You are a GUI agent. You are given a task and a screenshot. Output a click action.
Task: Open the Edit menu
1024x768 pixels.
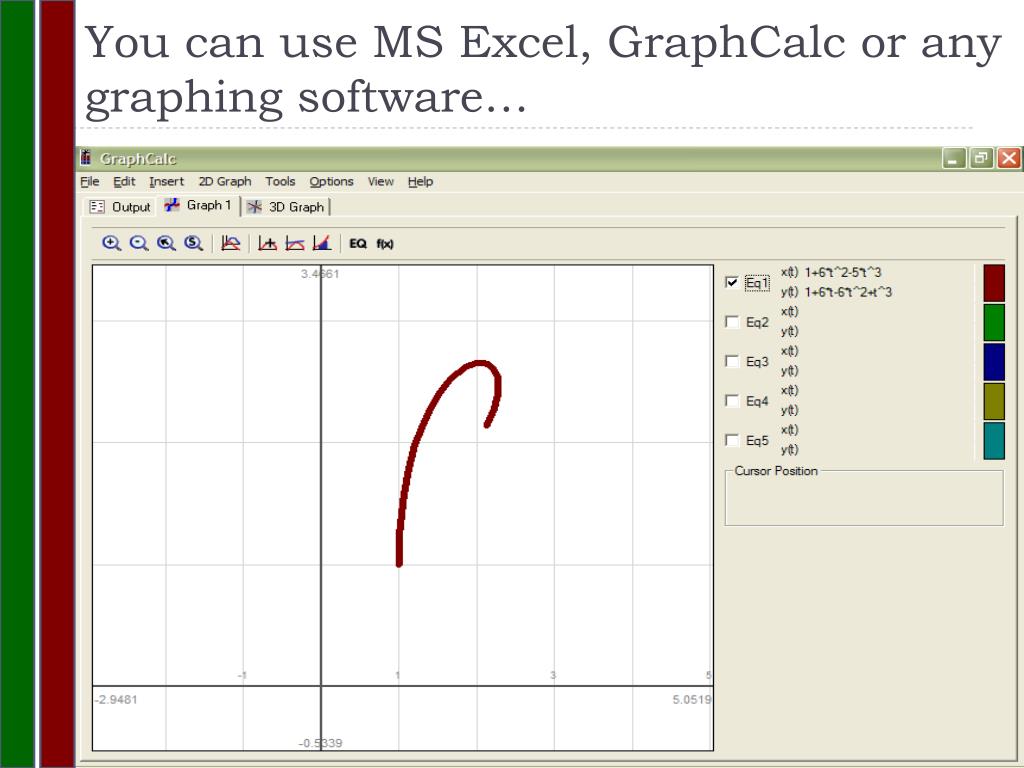pos(124,182)
